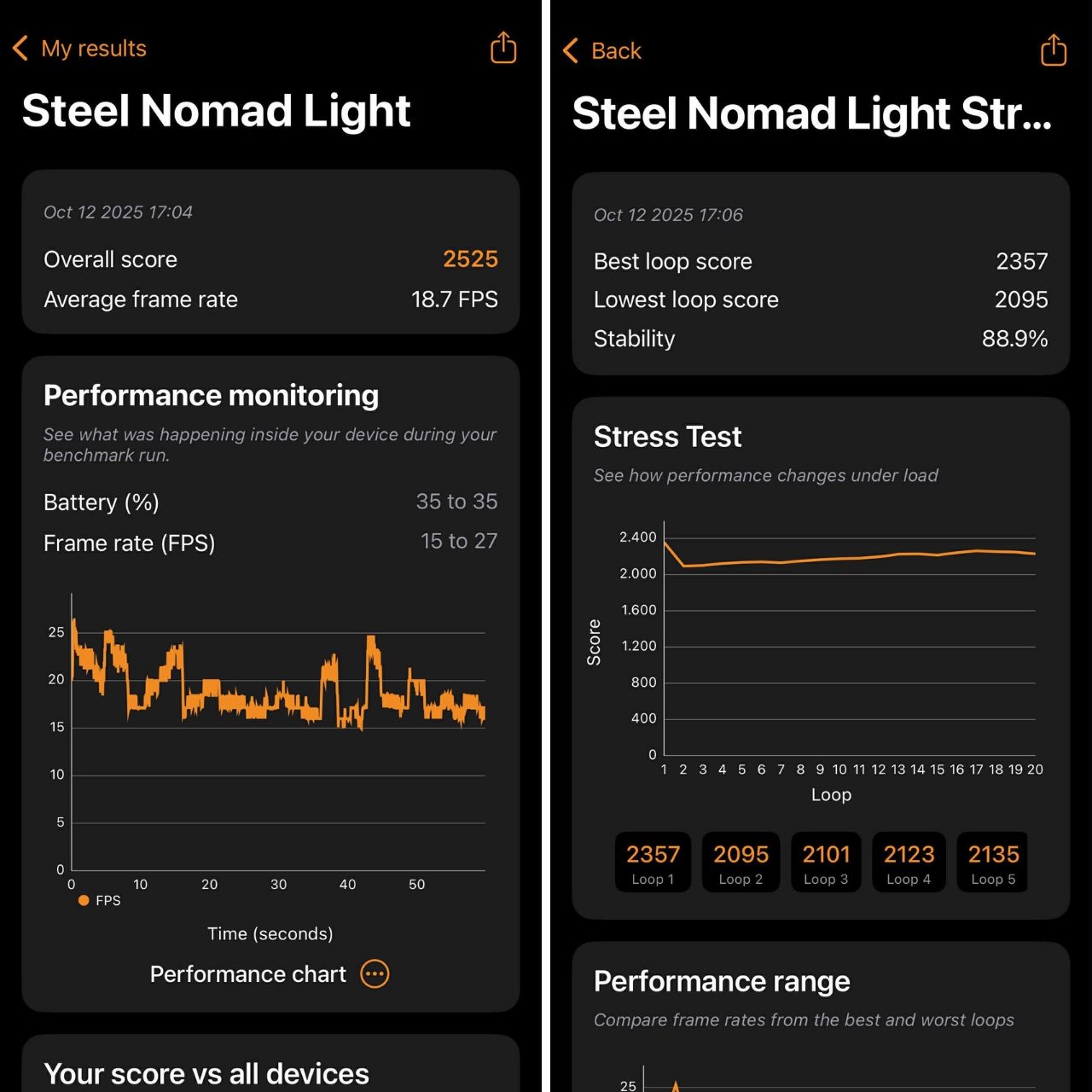Viewport: 1092px width, 1092px height.
Task: Open the Performance chart link
Action: [248, 974]
